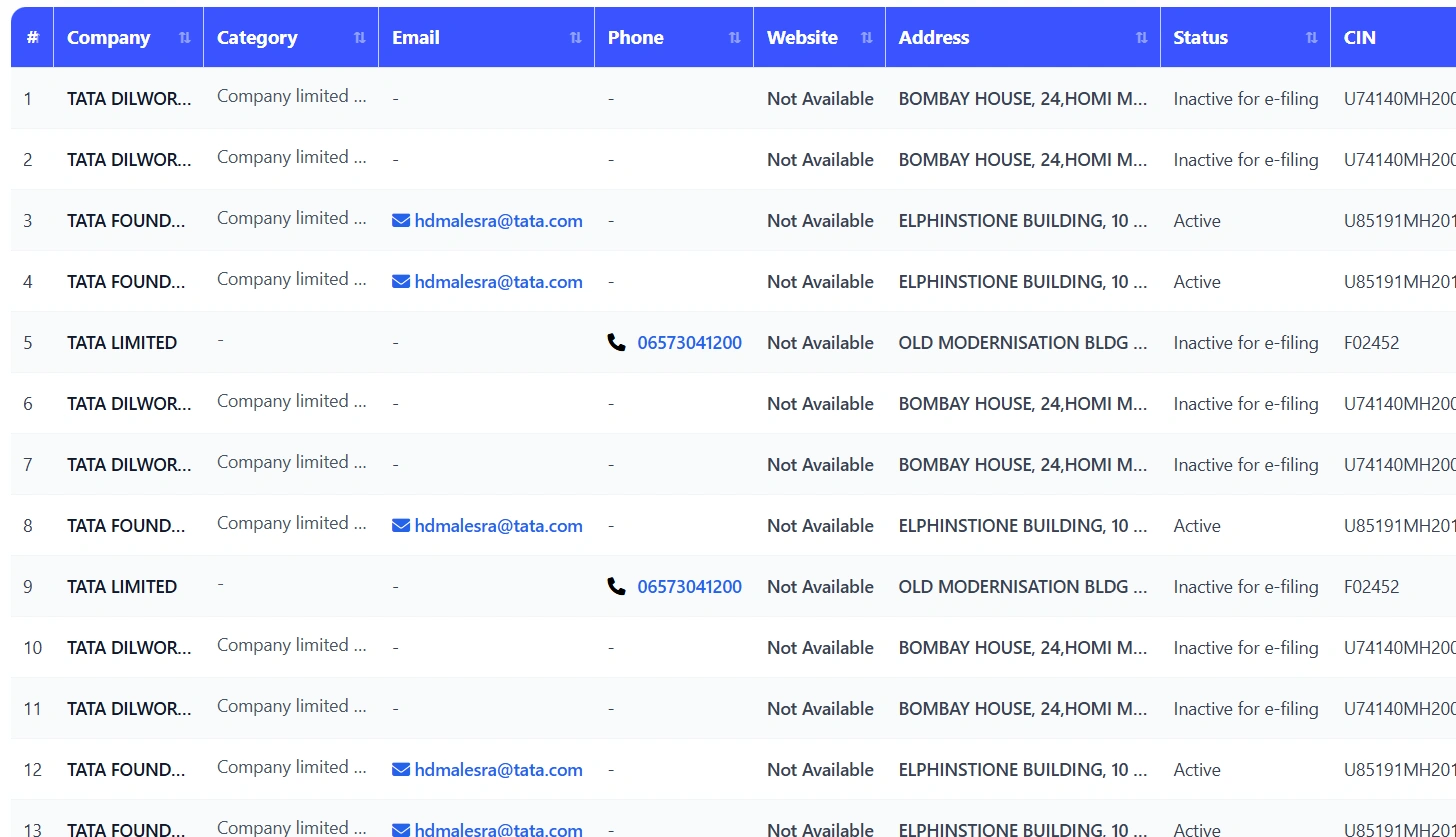
Task: Click the sort arrows in the Category header
Action: (359, 38)
